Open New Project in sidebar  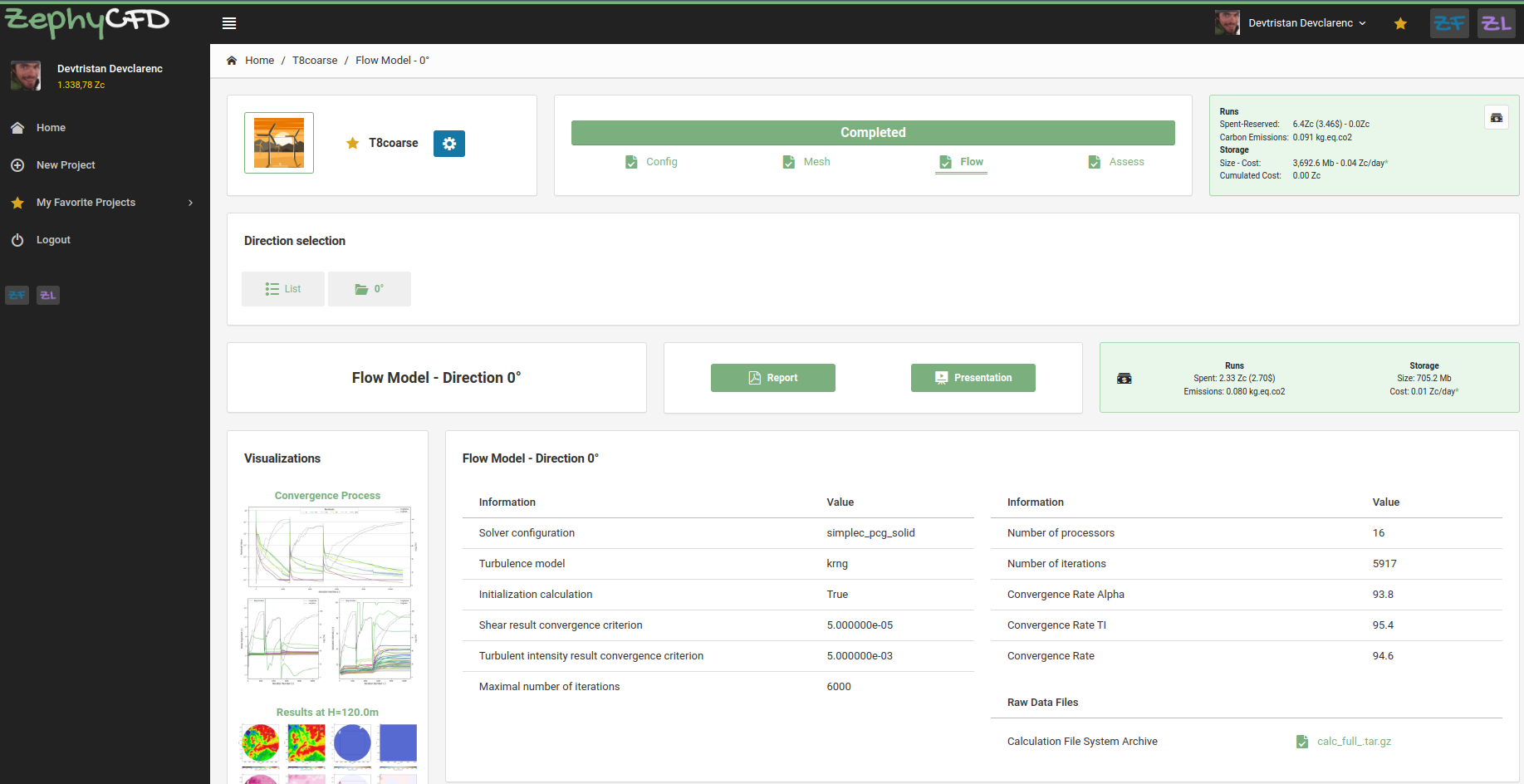pyautogui.click(x=66, y=165)
